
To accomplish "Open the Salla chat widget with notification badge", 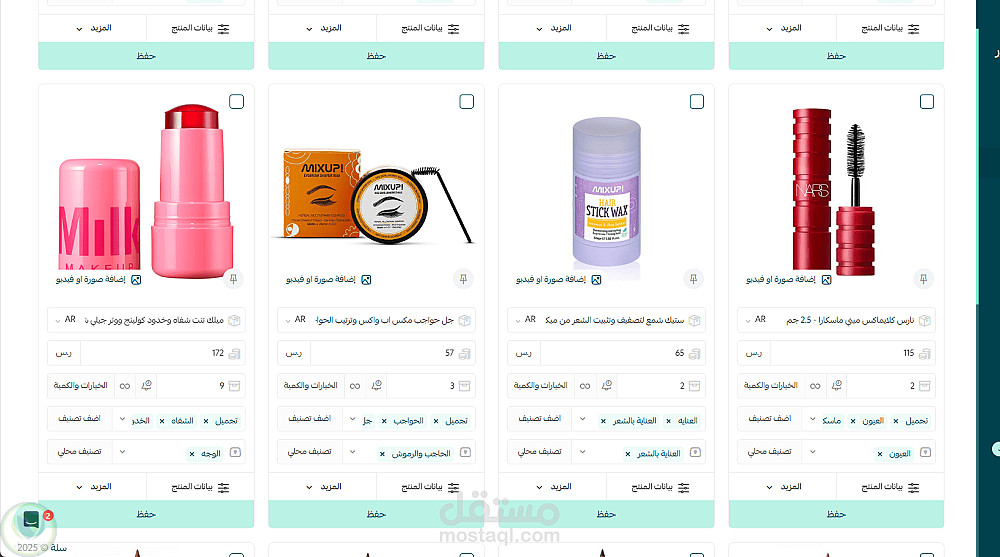I will tap(31, 521).
